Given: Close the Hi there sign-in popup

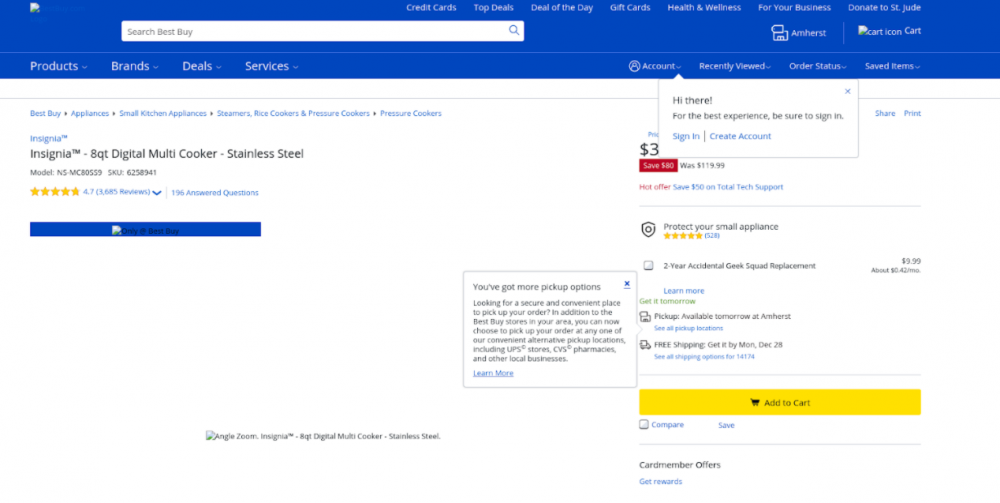Looking at the screenshot, I should (x=848, y=91).
